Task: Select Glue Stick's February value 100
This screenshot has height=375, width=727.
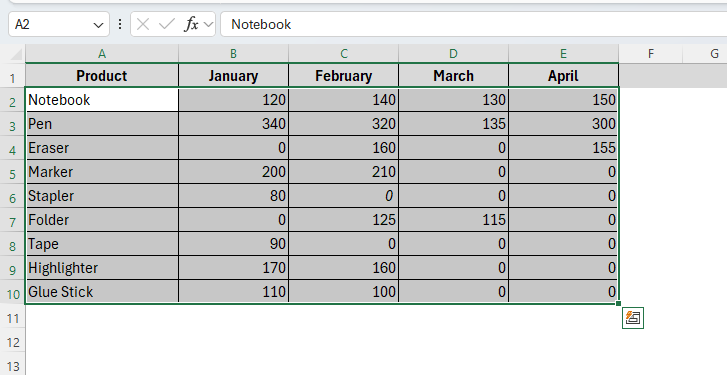Action: point(344,292)
